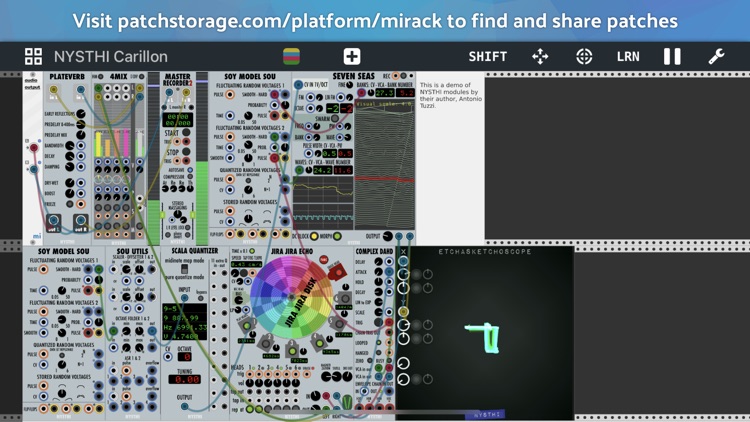This screenshot has width=750, height=422.
Task: Toggle Master Recorder Compressor
Action: coord(190,177)
